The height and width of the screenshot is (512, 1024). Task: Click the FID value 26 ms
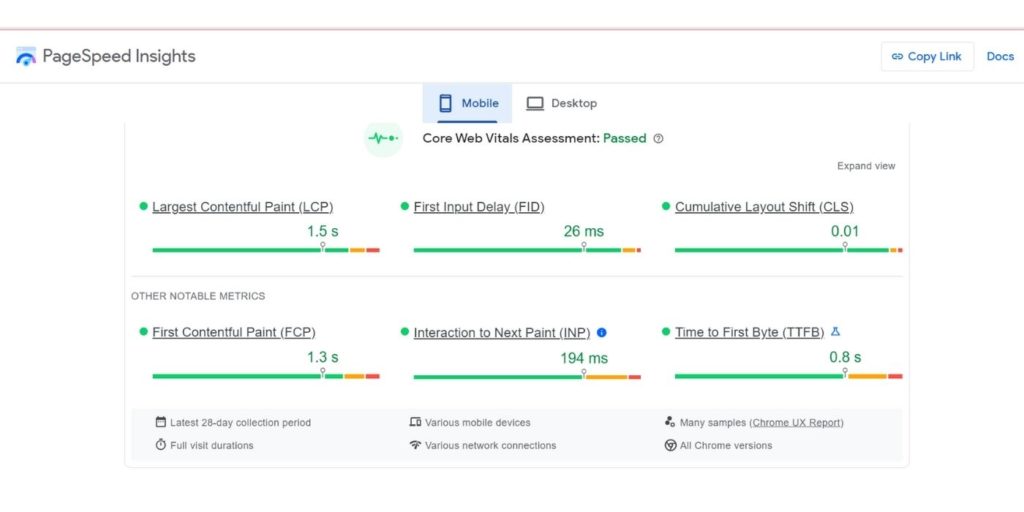[x=584, y=231]
